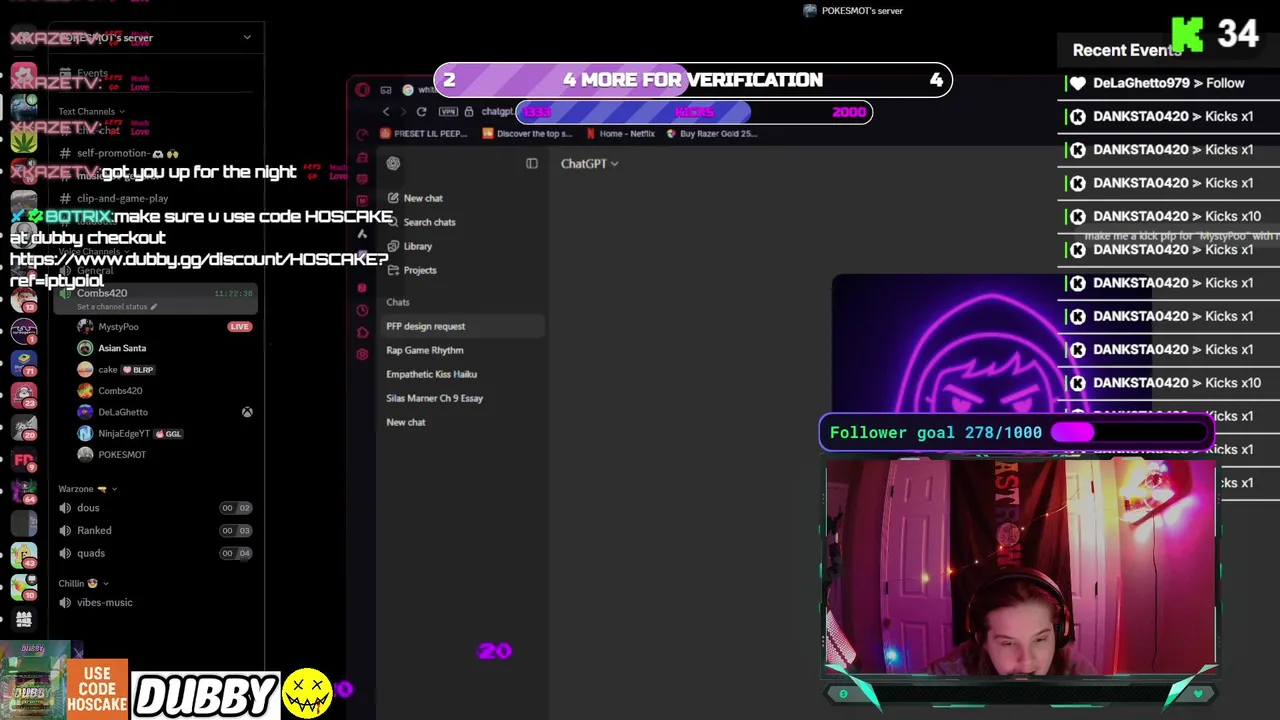Viewport: 1280px width, 720px height.
Task: Open Discord server icon with 43 badge
Action: pos(24,556)
